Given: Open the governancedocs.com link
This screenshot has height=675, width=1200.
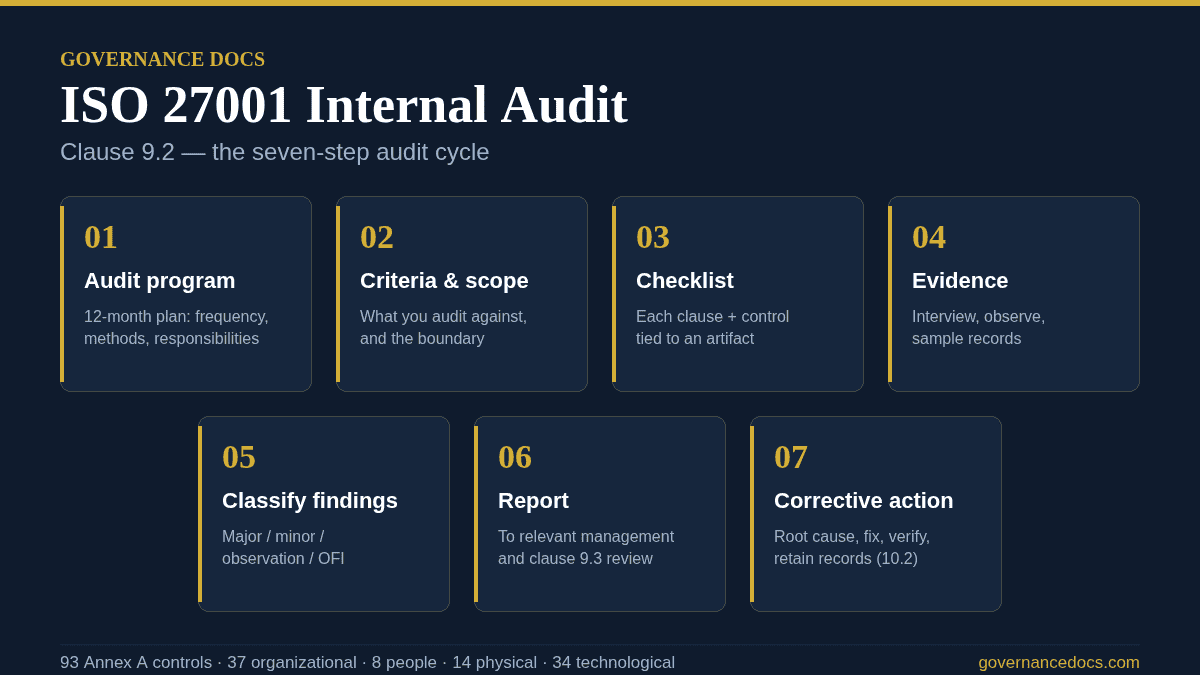Looking at the screenshot, I should pos(1059,663).
